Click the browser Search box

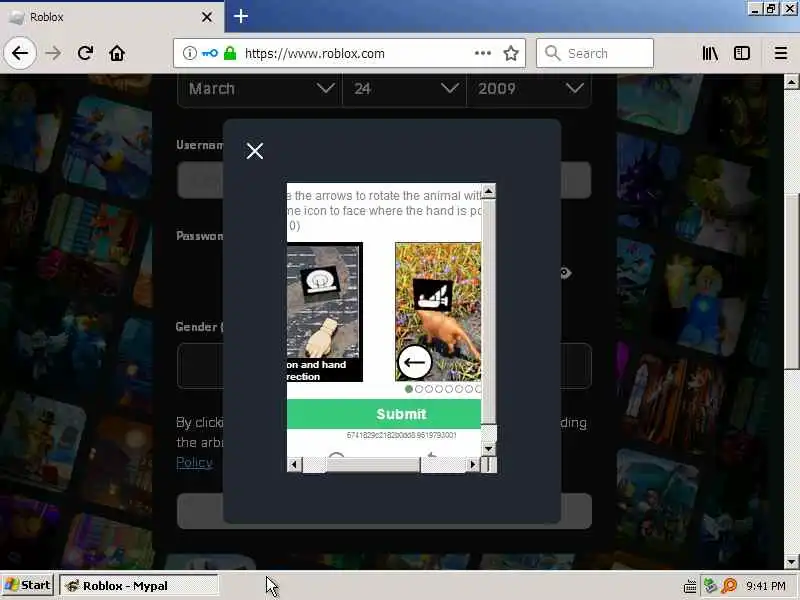[595, 53]
